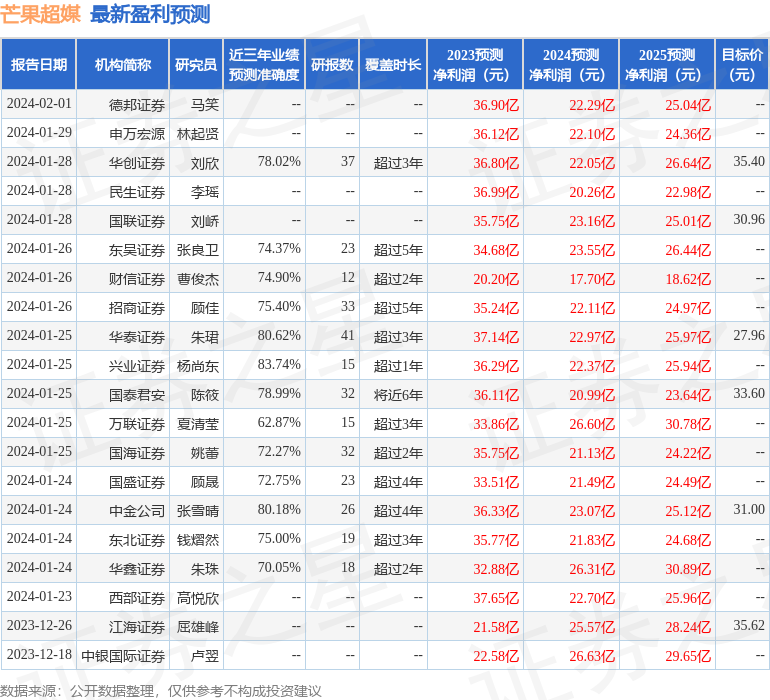Click the 覆盖时长 column header
The height and width of the screenshot is (700, 770).
(393, 65)
